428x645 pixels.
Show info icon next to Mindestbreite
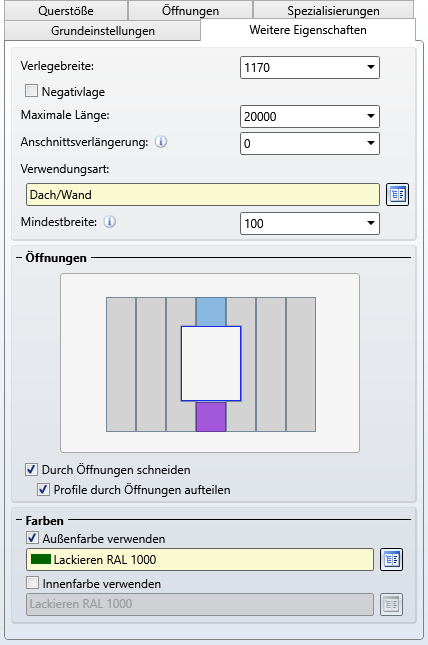[109, 222]
